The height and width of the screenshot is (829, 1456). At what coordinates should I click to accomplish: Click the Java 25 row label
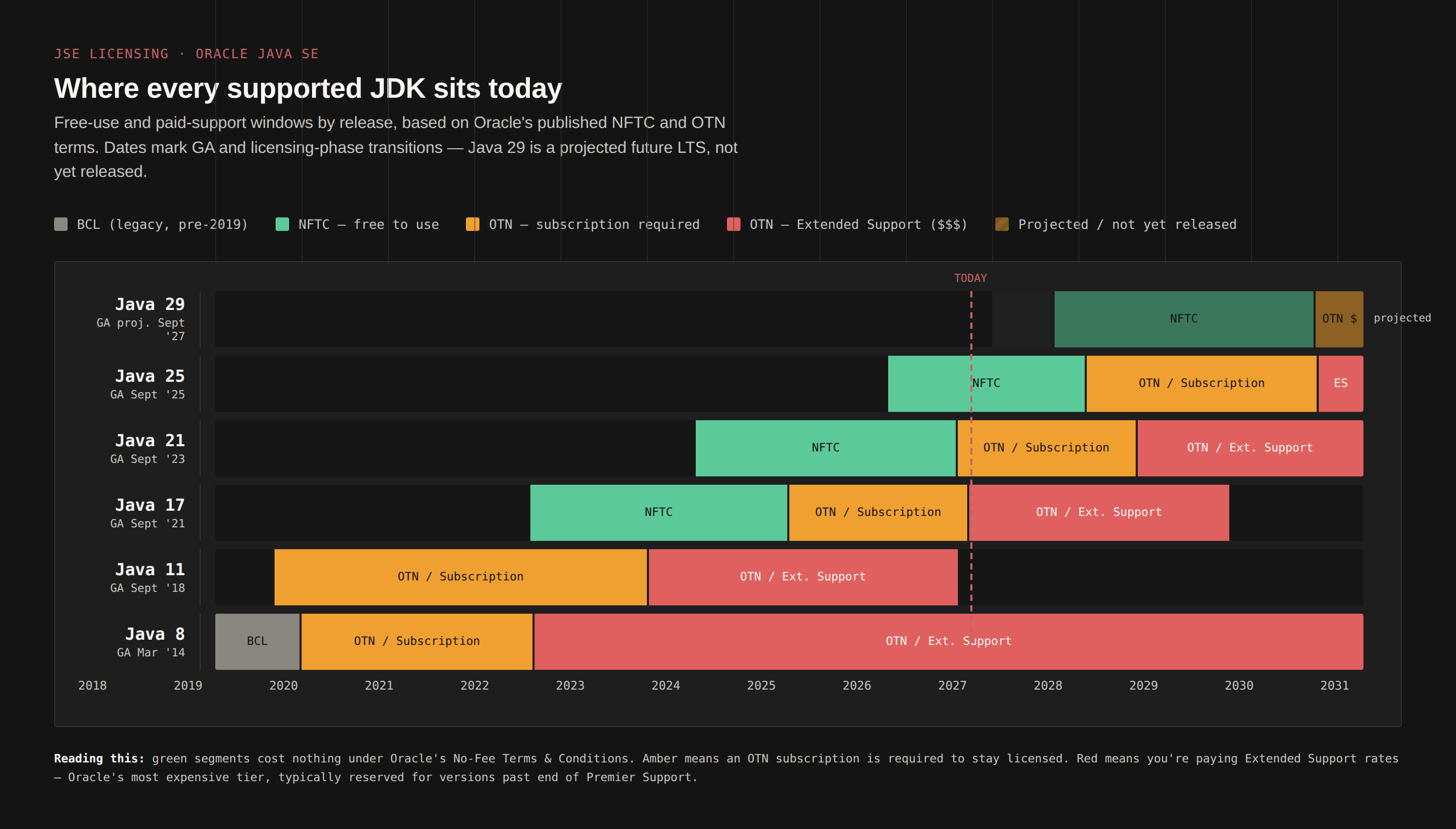pyautogui.click(x=150, y=377)
